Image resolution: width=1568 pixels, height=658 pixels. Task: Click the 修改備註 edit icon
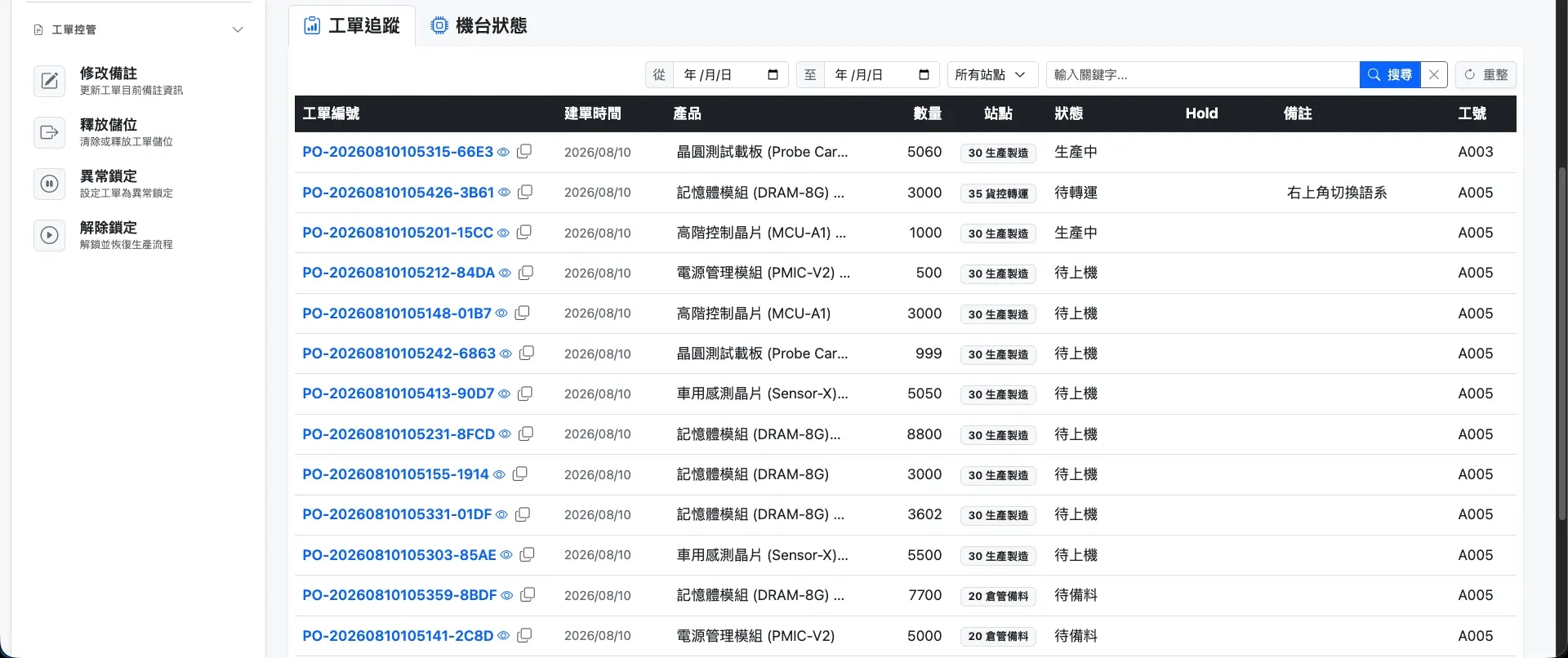[49, 81]
